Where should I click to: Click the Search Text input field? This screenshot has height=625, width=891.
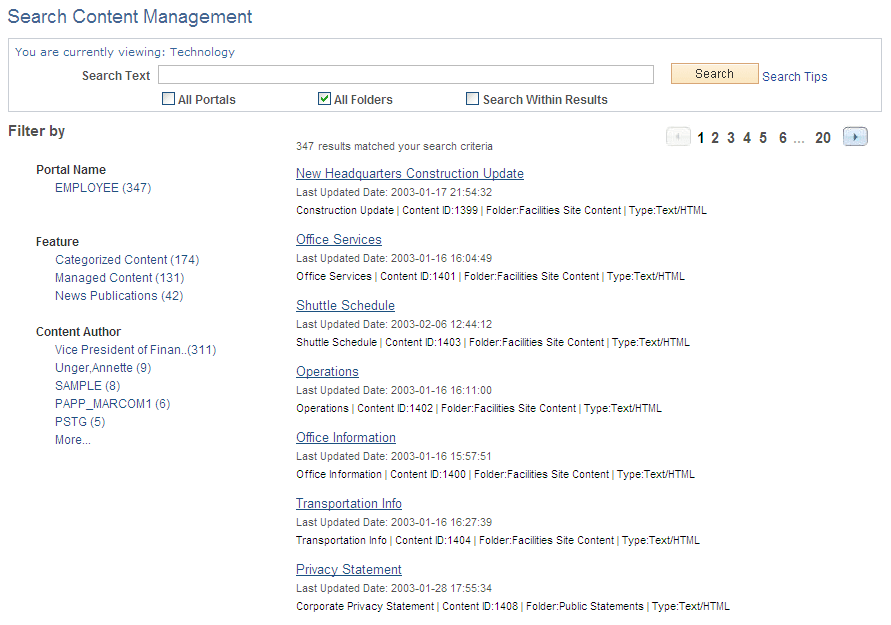coord(405,74)
